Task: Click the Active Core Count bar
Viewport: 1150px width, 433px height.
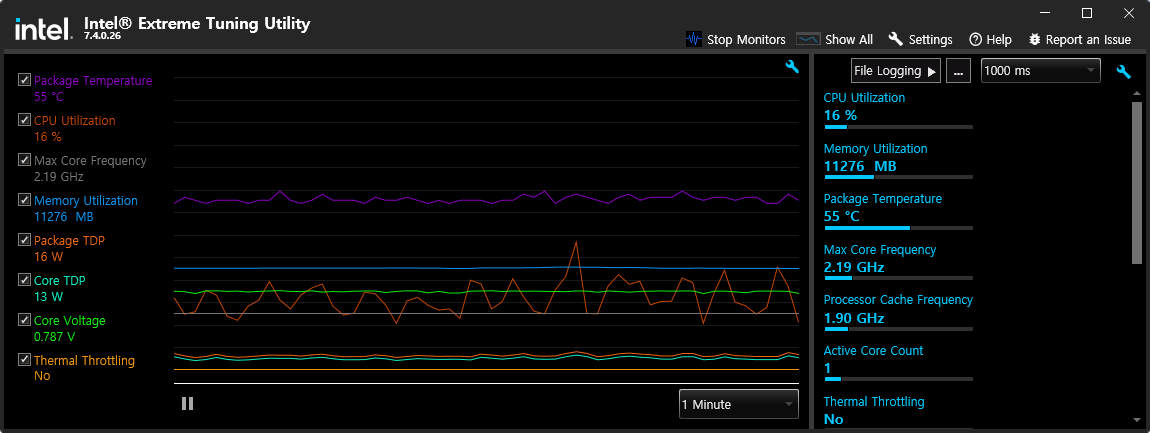Action: point(898,379)
